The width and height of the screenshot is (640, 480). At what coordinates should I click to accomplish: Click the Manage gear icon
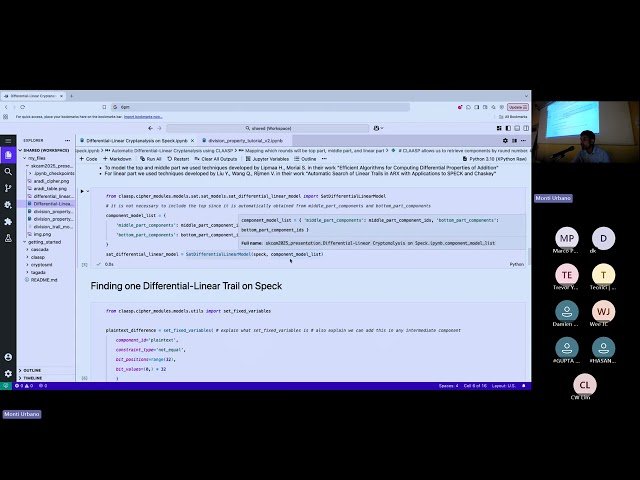click(x=8, y=373)
